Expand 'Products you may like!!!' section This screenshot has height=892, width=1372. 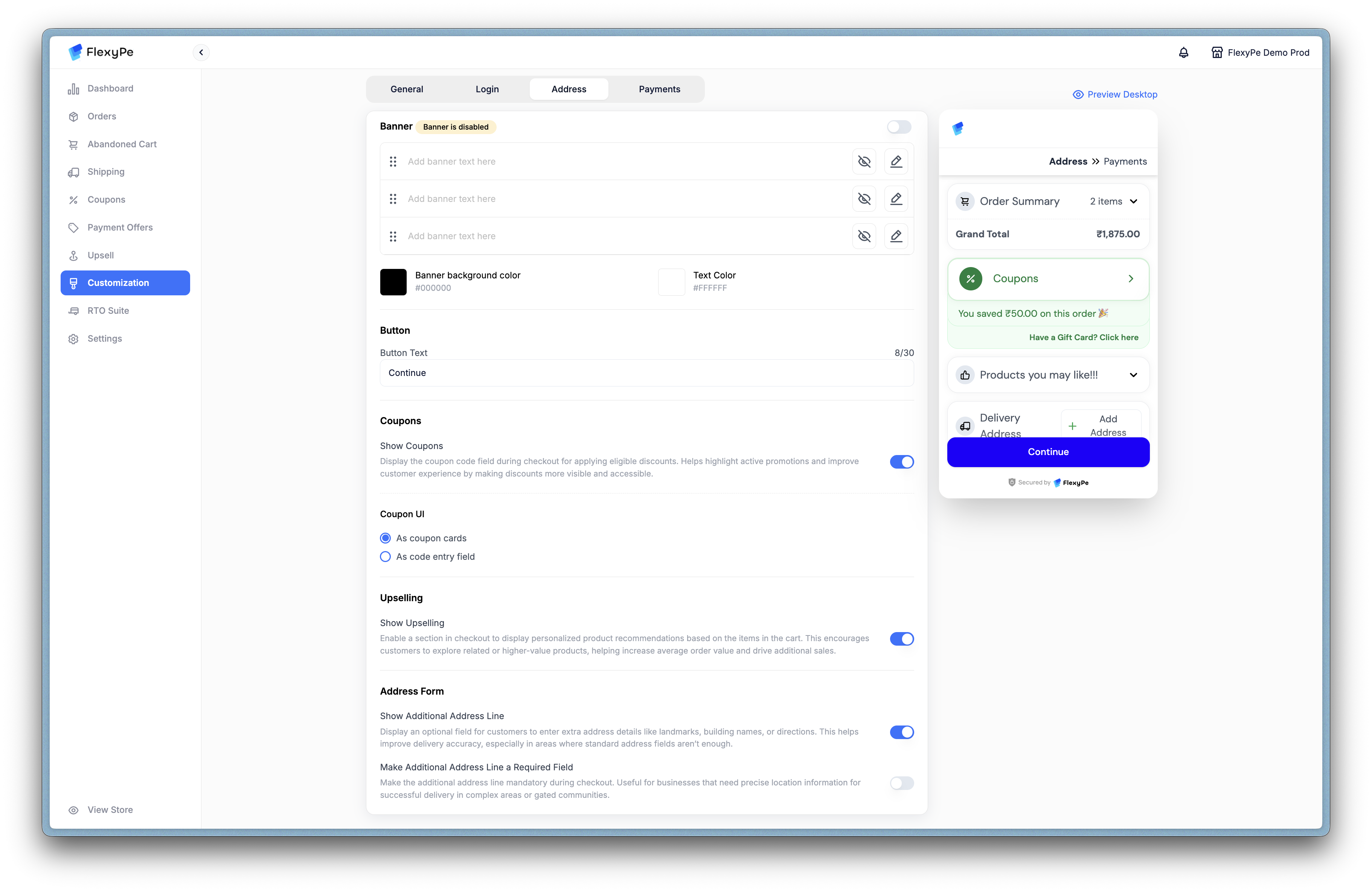tap(1133, 375)
